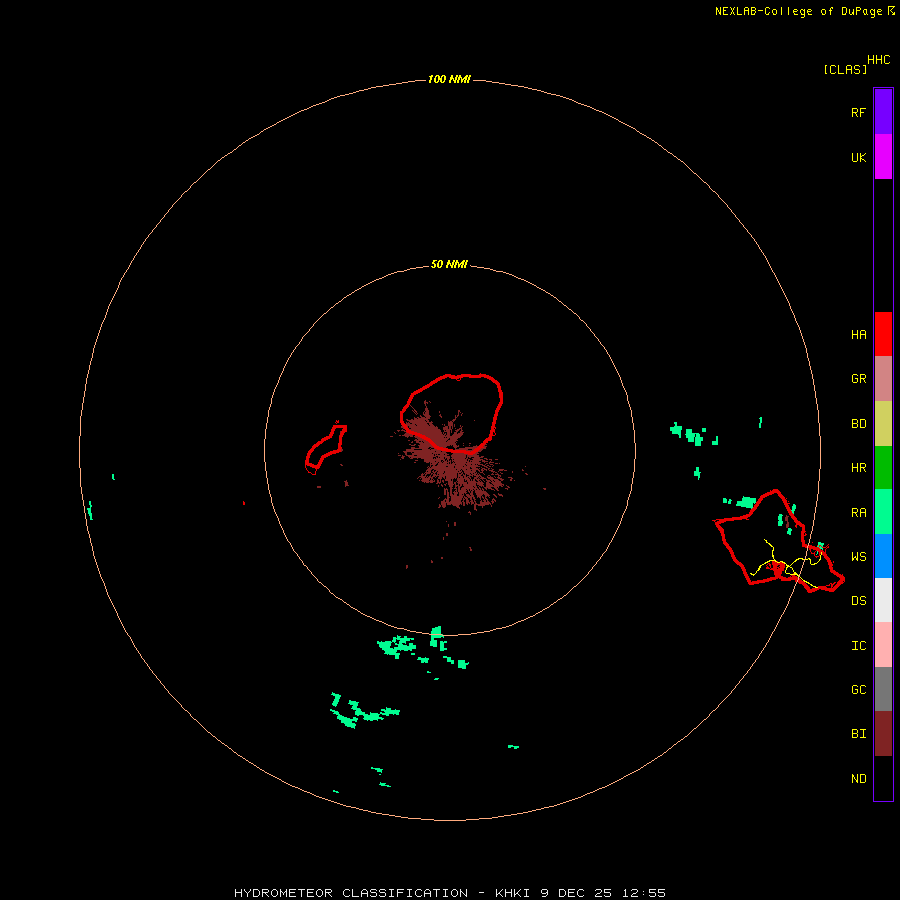The width and height of the screenshot is (900, 900).
Task: Click the RF legend label
Action: pyautogui.click(x=858, y=113)
